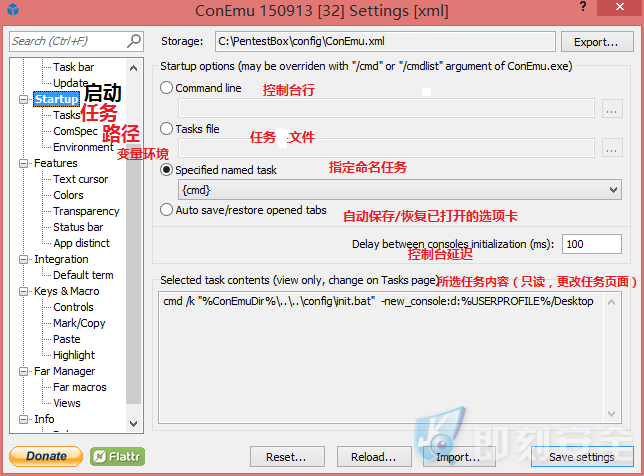Collapse the Features tree node
The image size is (644, 476).
click(23, 163)
